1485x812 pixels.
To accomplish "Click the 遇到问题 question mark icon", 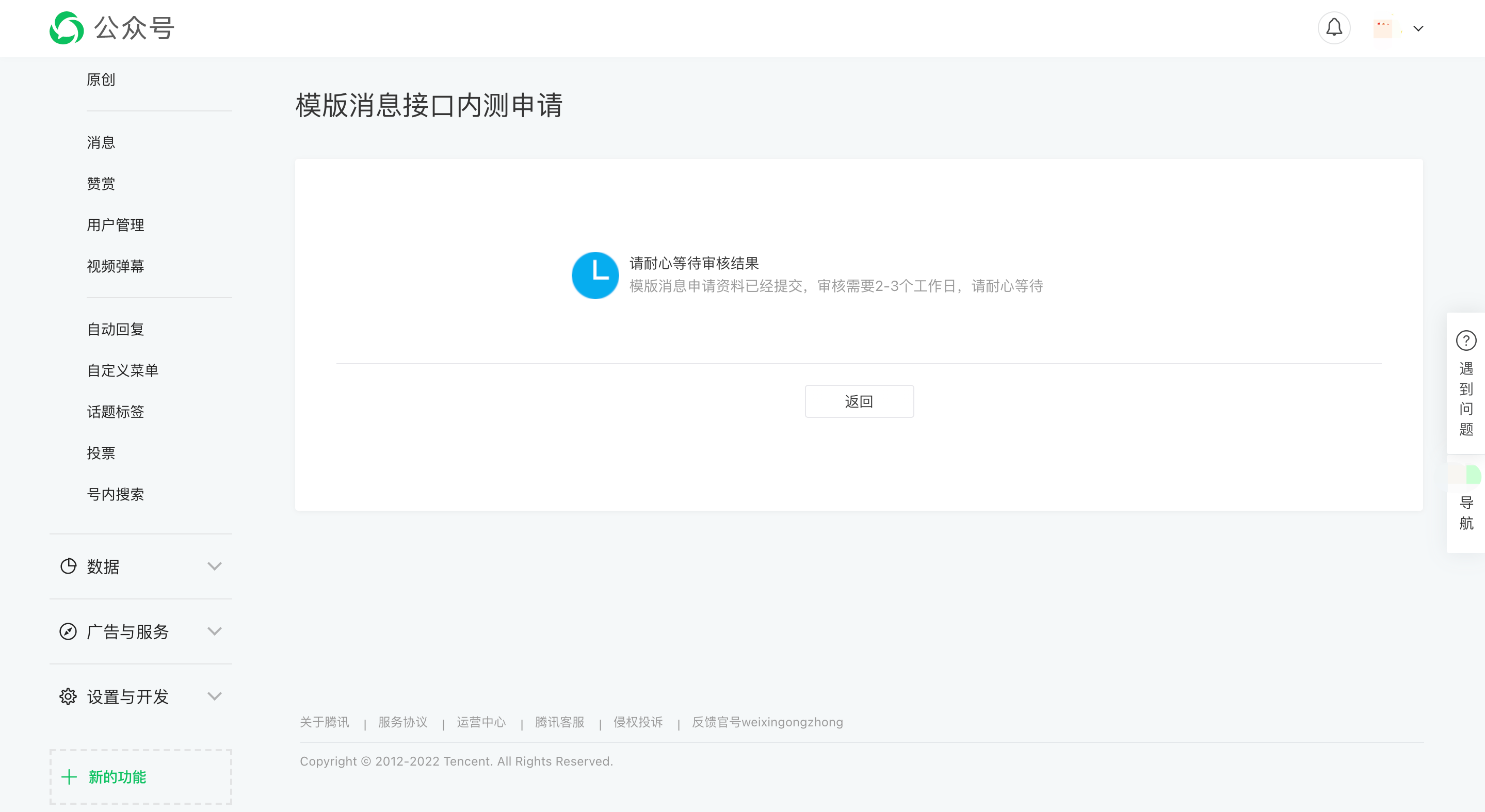I will pyautogui.click(x=1466, y=340).
